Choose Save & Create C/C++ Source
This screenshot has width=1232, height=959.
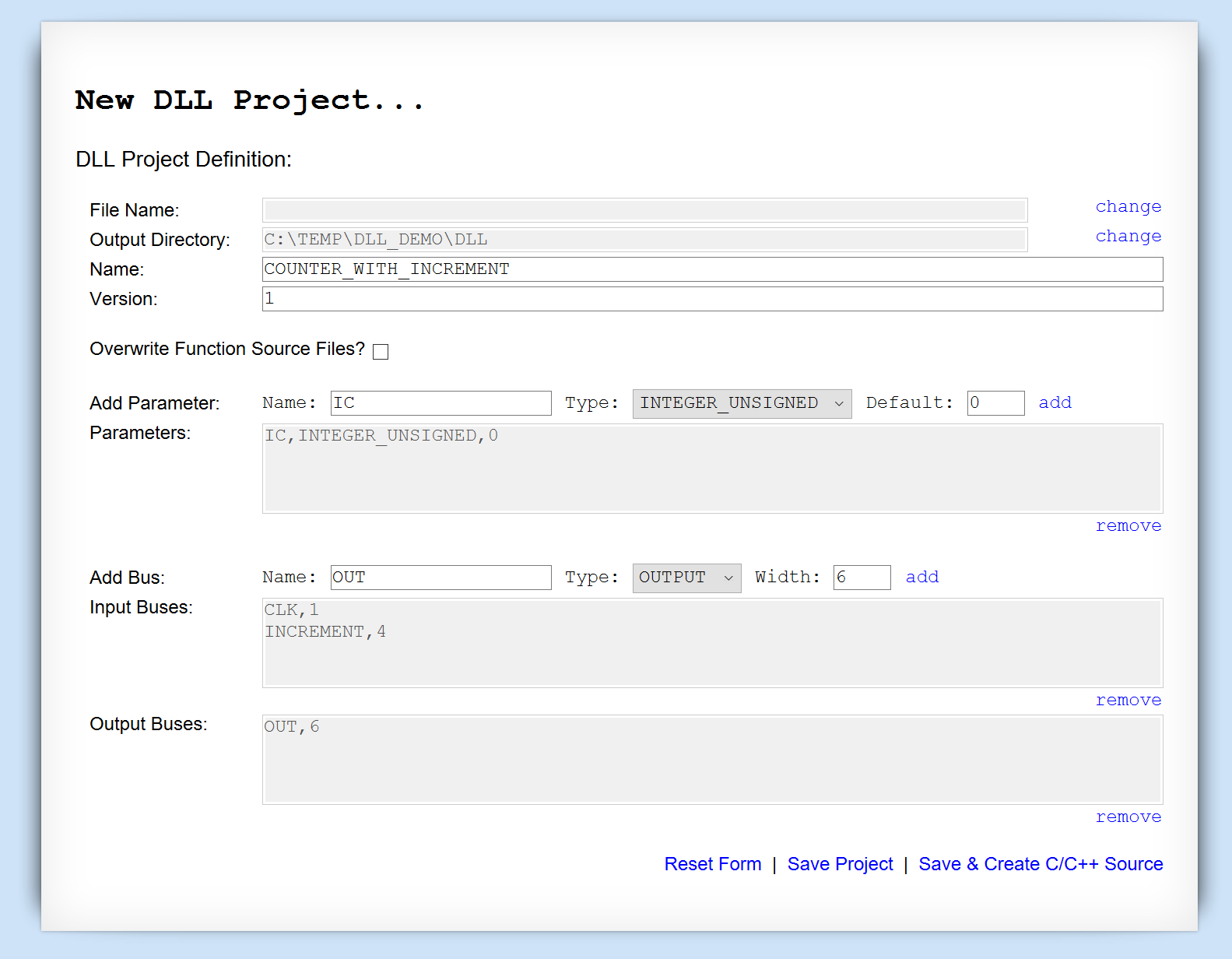click(x=1040, y=864)
